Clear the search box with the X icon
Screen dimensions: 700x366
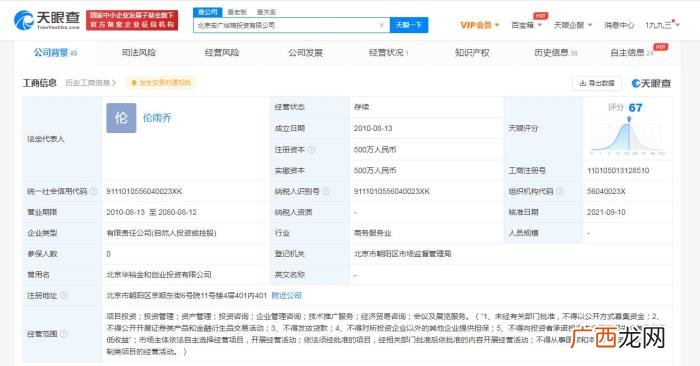pyautogui.click(x=382, y=25)
